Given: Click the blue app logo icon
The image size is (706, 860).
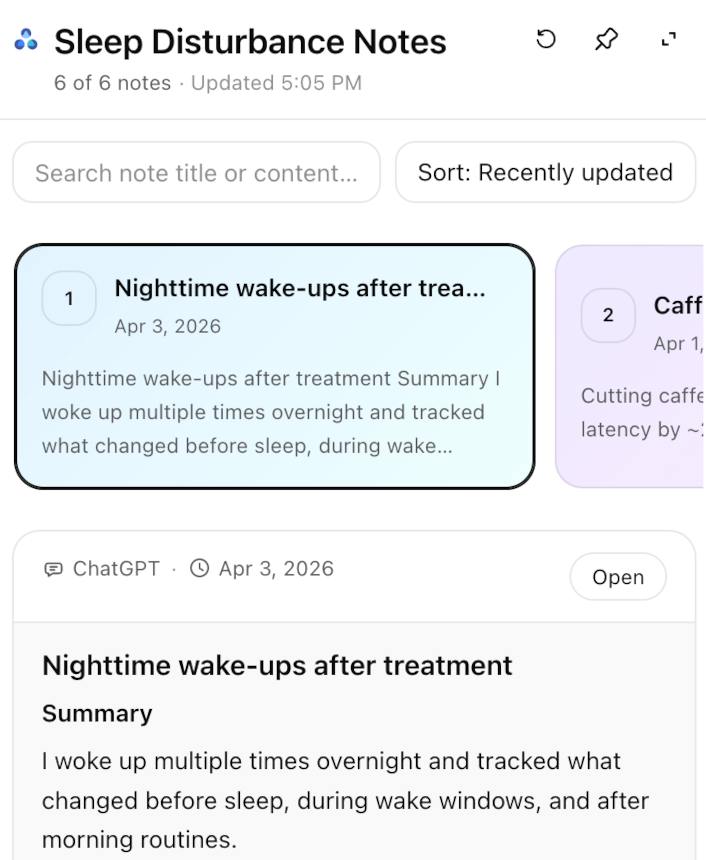Looking at the screenshot, I should 26,41.
